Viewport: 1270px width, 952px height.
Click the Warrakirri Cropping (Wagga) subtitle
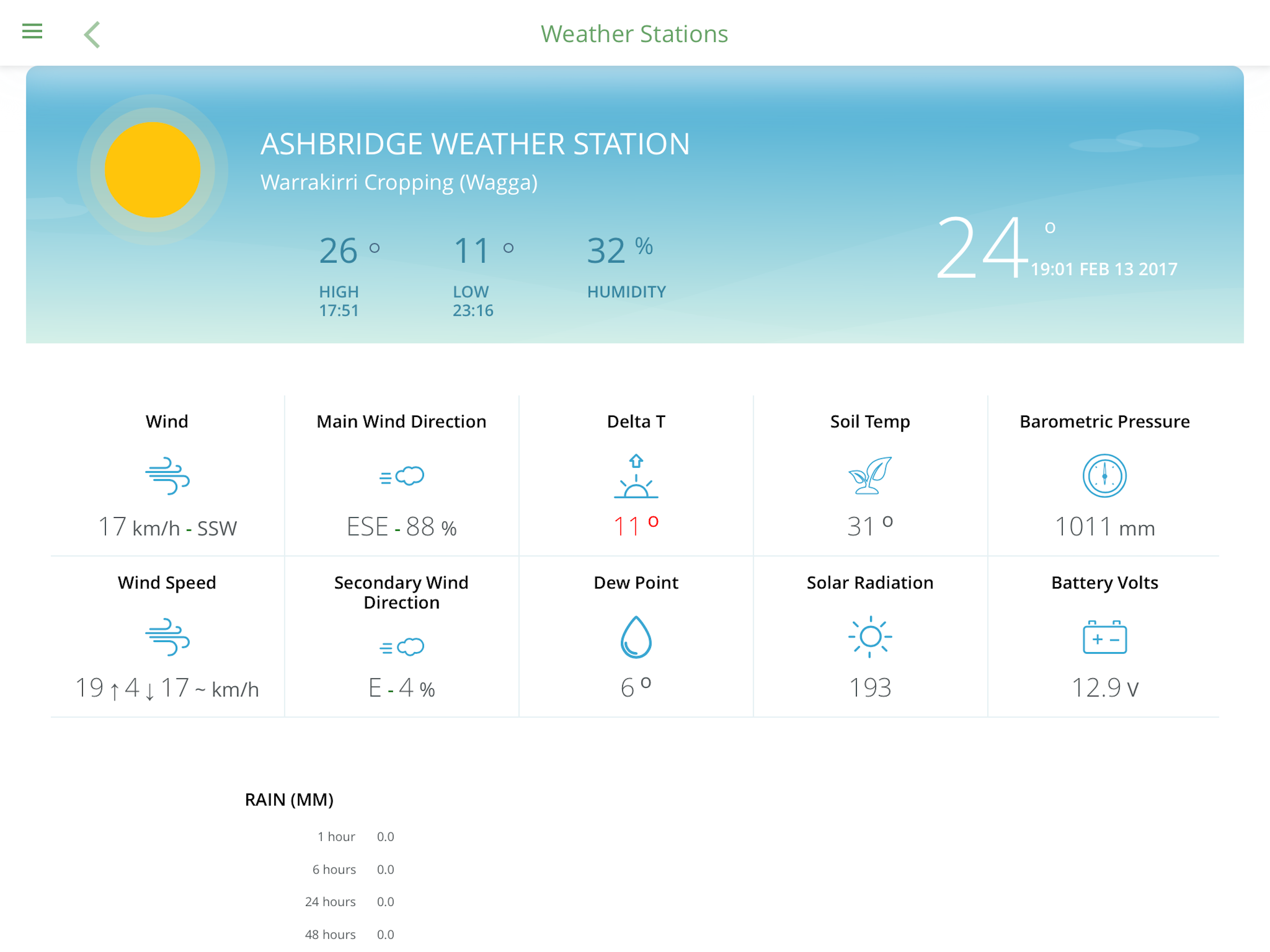(399, 183)
